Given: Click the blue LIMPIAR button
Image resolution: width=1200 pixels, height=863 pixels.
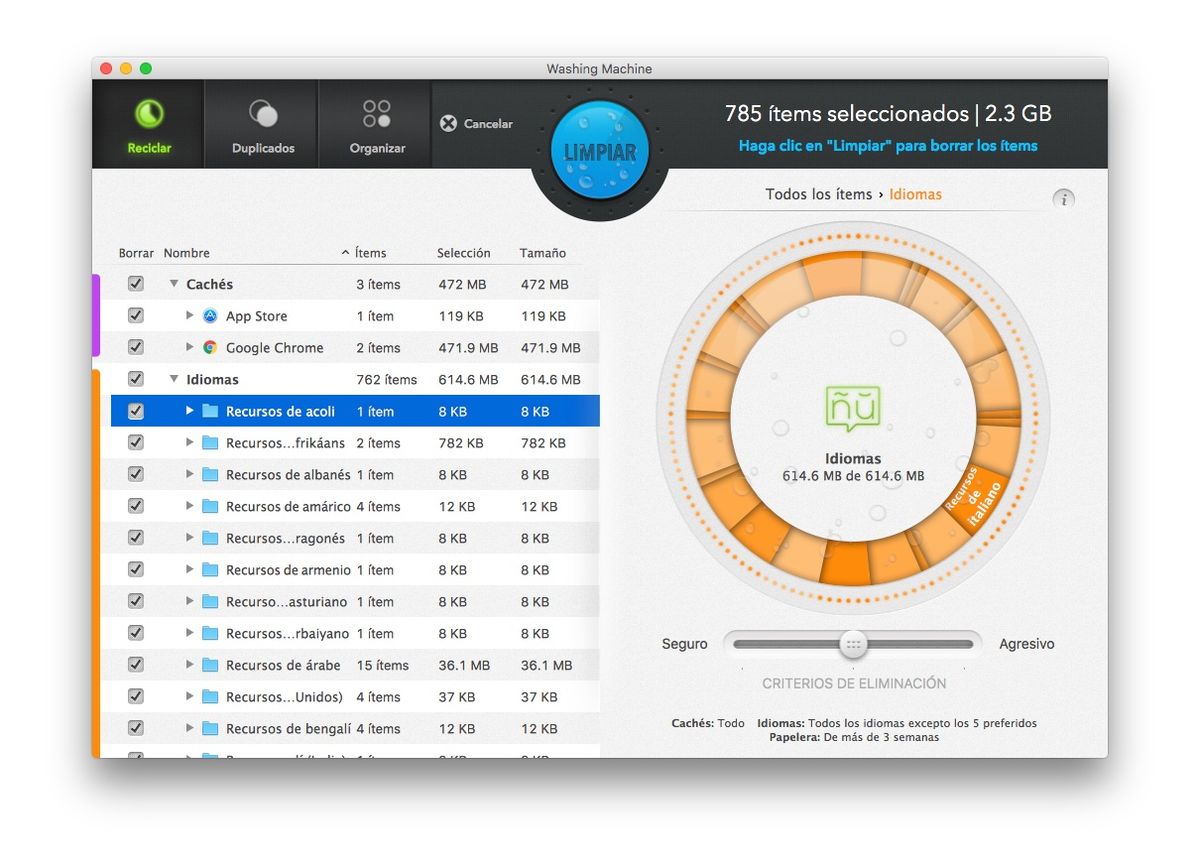Looking at the screenshot, I should pyautogui.click(x=598, y=148).
